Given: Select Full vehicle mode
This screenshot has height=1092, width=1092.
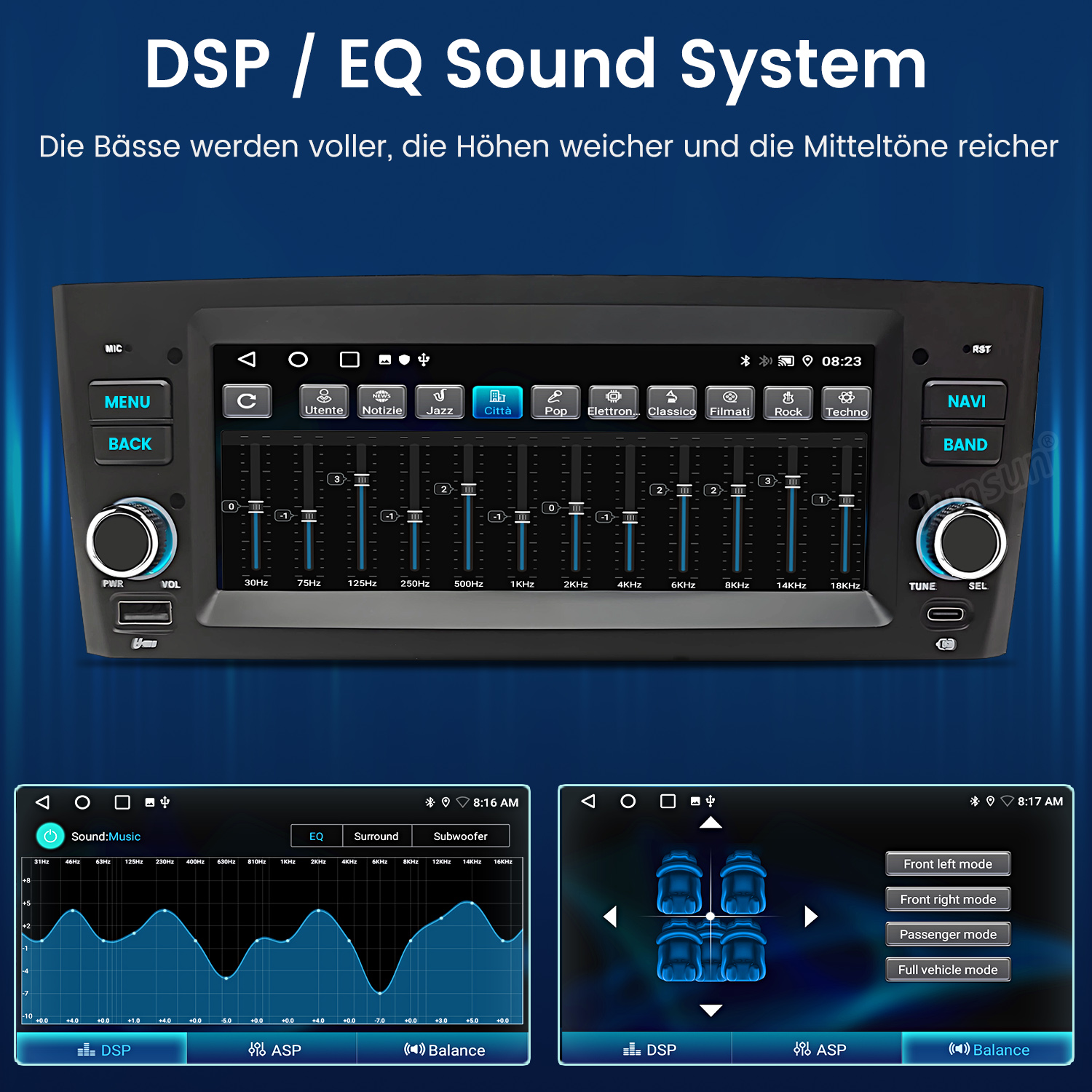Looking at the screenshot, I should pyautogui.click(x=948, y=970).
